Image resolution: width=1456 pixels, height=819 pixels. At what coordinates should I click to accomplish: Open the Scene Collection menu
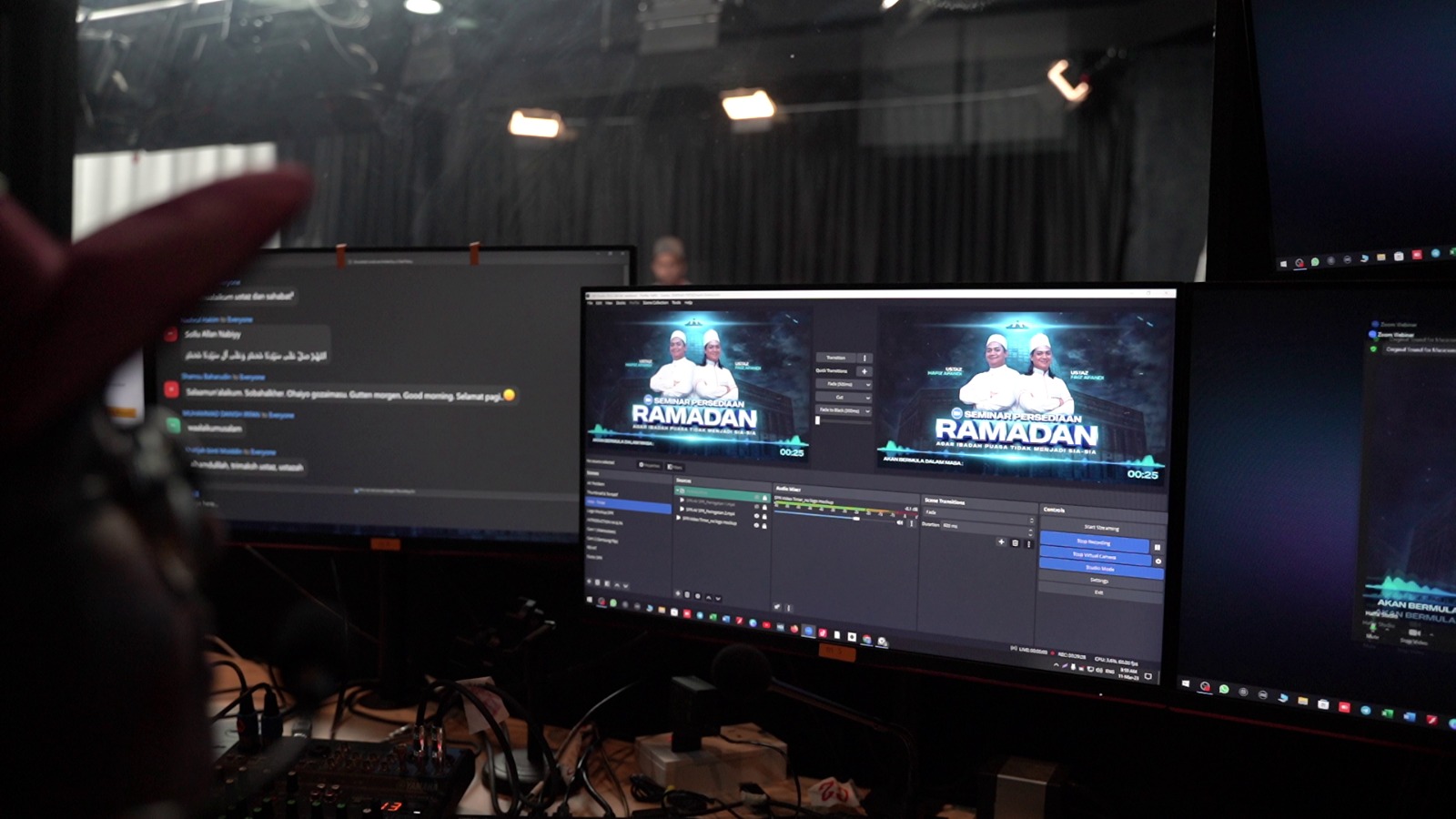tap(655, 303)
